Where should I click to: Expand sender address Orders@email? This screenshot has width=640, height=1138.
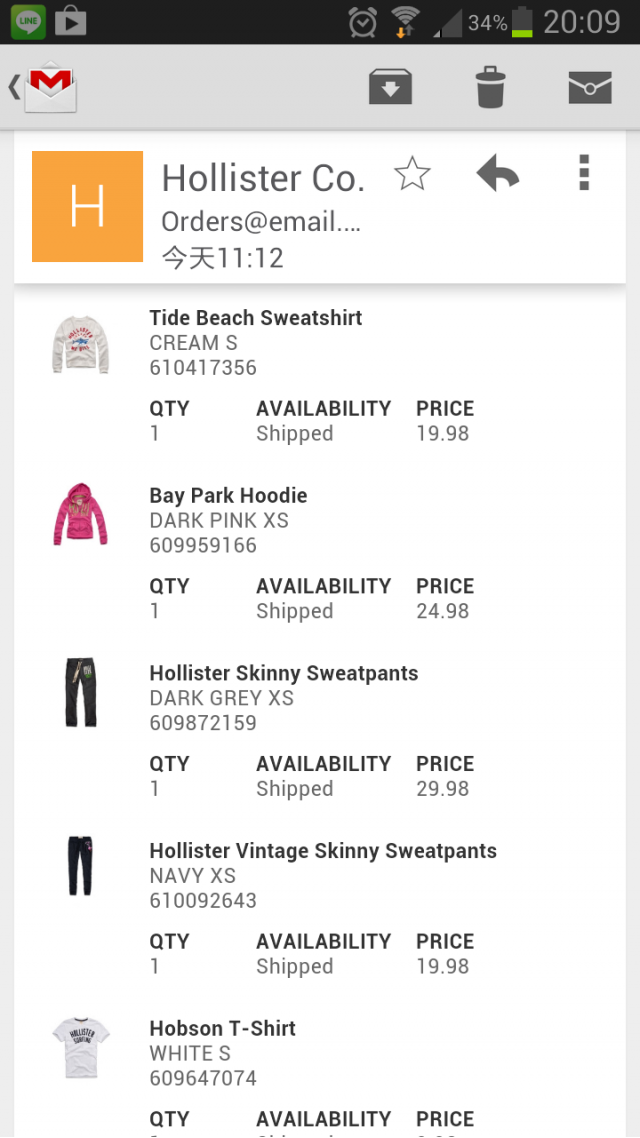[260, 221]
